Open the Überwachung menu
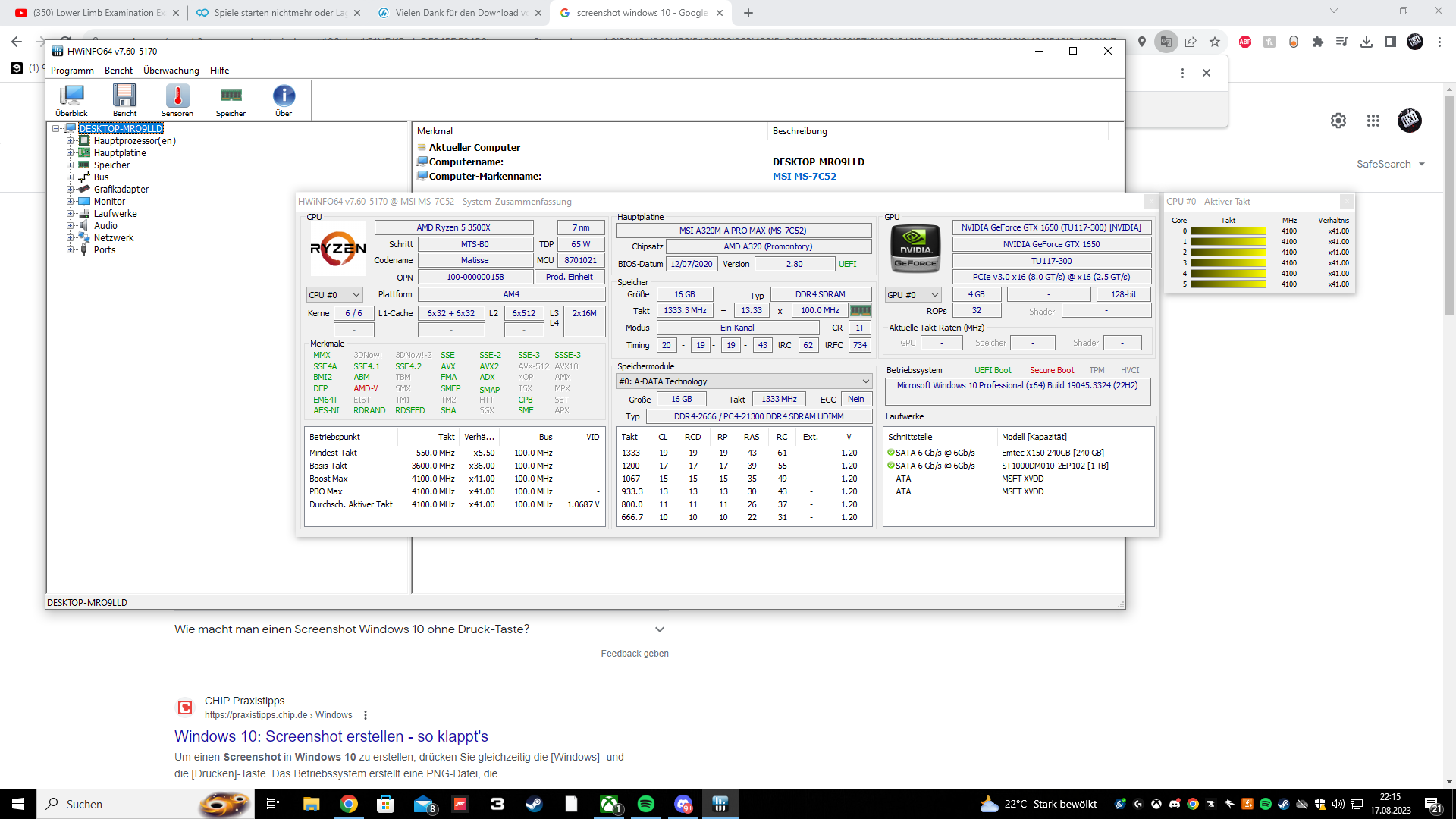Screen dimensions: 1456x819 (171, 71)
